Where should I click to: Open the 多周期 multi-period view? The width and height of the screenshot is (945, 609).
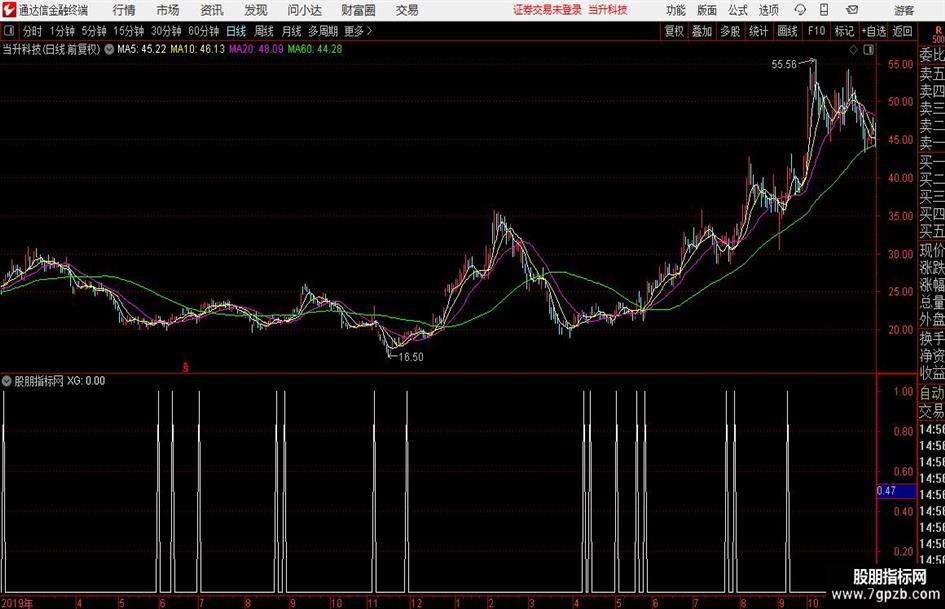(x=323, y=31)
